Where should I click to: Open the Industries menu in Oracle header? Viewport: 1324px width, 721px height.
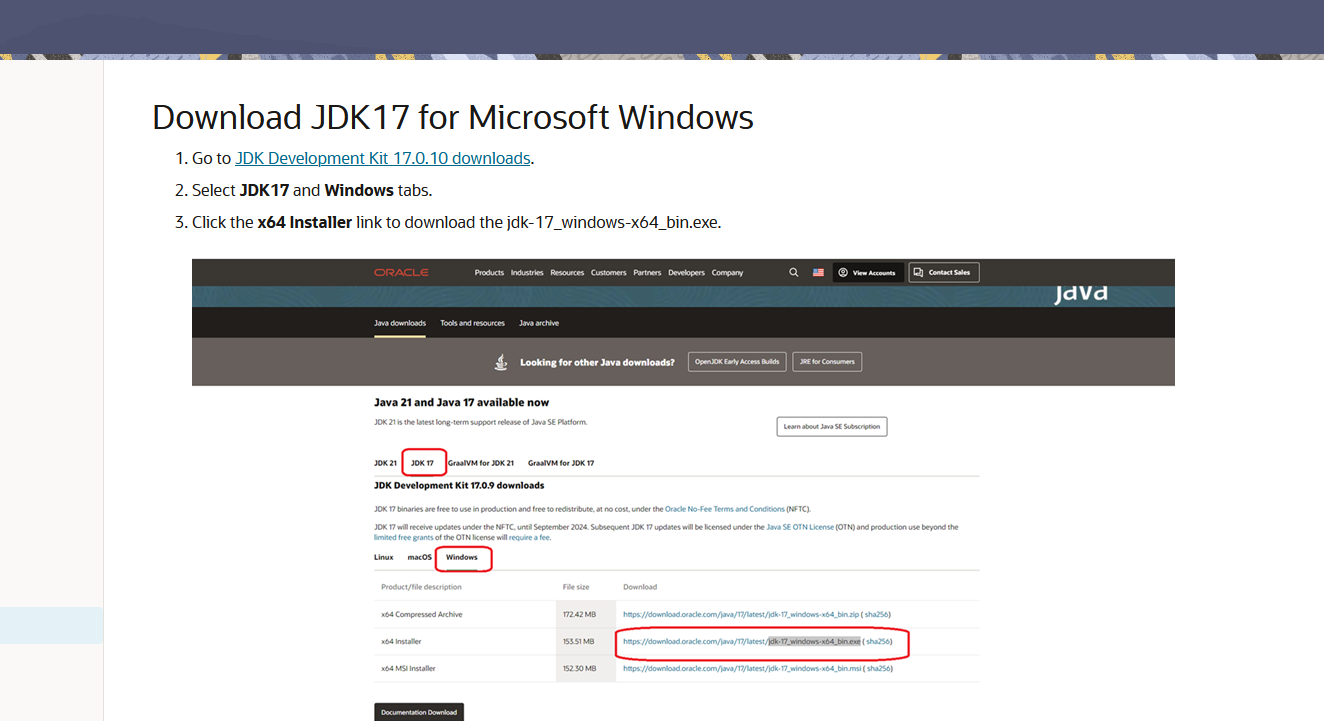click(527, 272)
